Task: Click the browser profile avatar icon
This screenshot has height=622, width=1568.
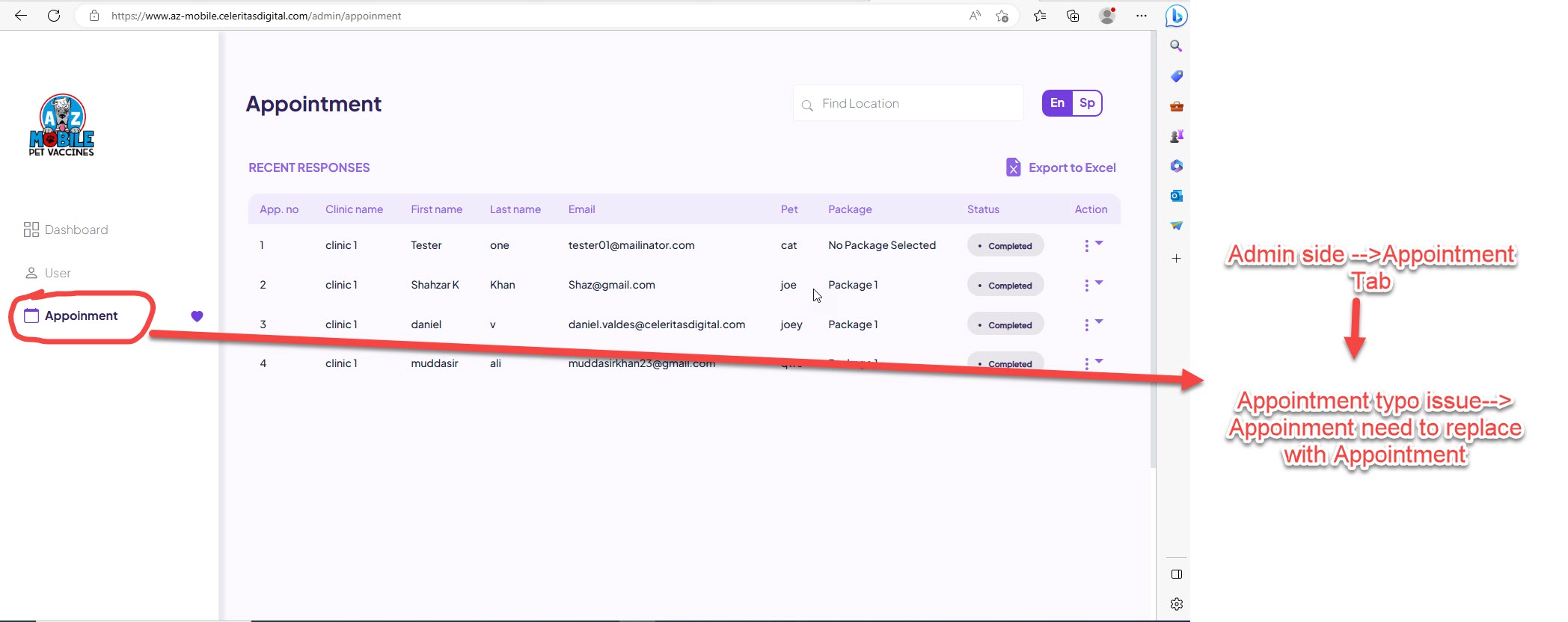Action: 1107,16
